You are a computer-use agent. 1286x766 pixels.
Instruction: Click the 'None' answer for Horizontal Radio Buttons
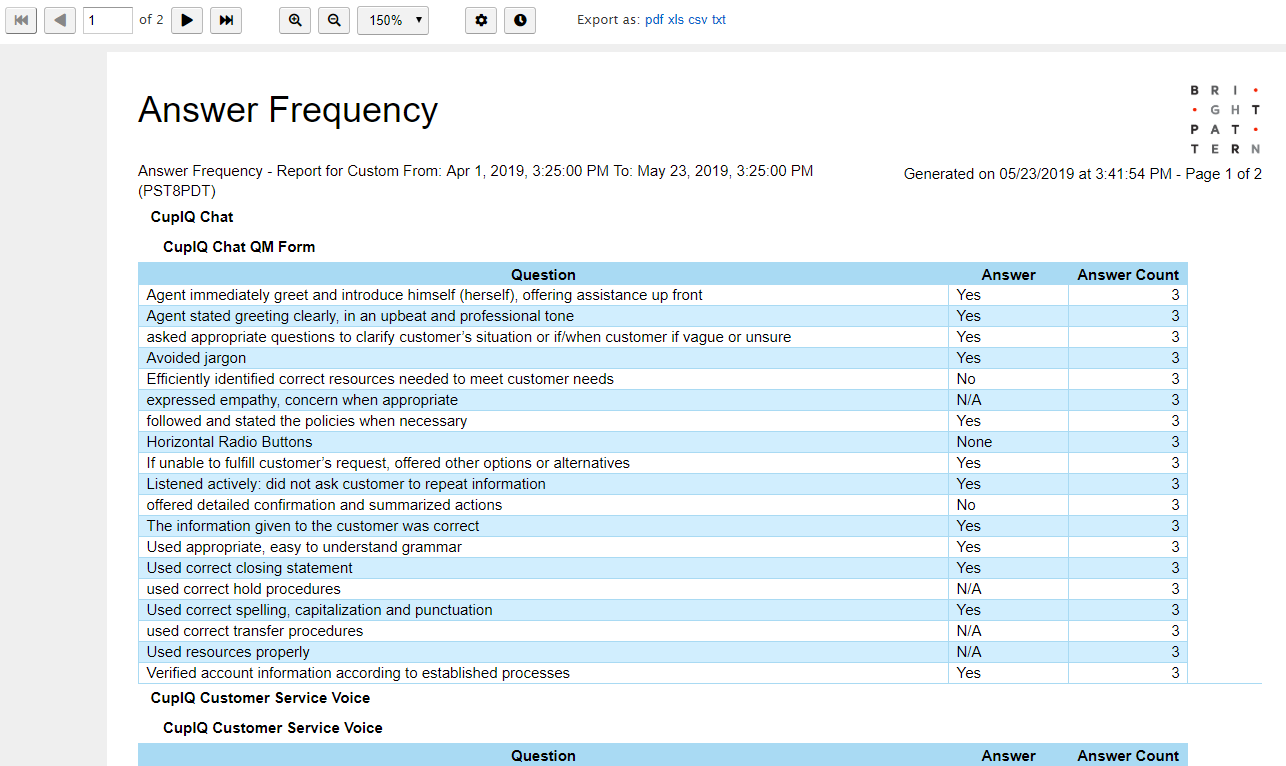[x=974, y=442]
